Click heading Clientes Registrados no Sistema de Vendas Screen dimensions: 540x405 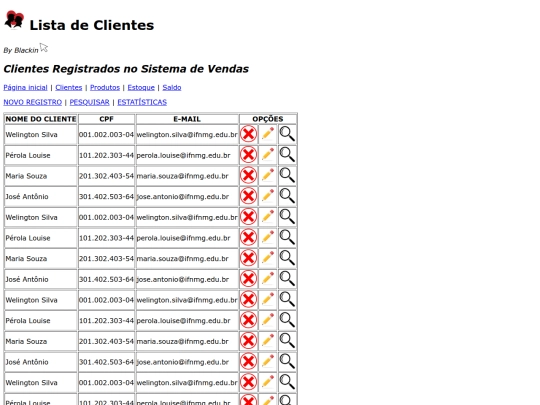point(126,69)
